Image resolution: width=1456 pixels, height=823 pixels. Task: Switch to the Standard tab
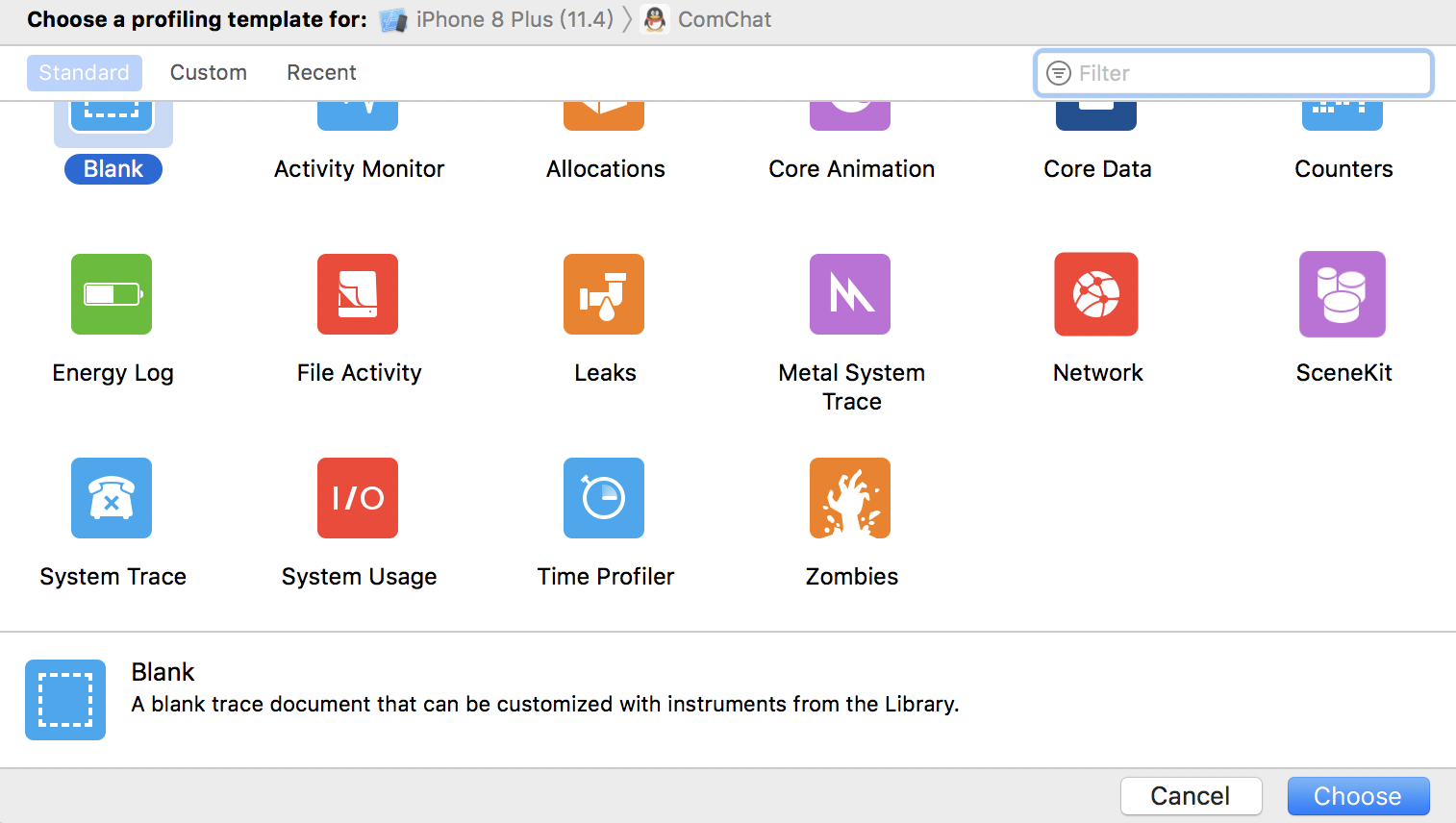[85, 73]
